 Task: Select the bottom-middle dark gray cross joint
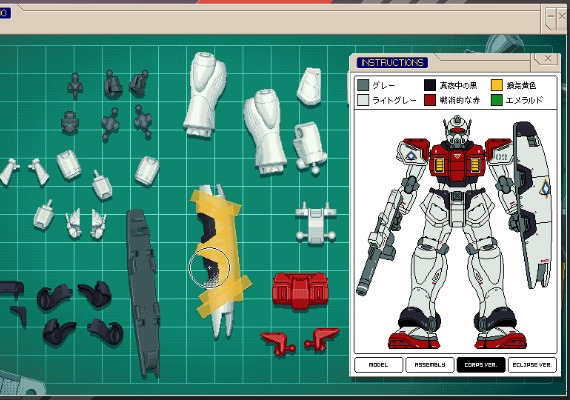pos(110,124)
